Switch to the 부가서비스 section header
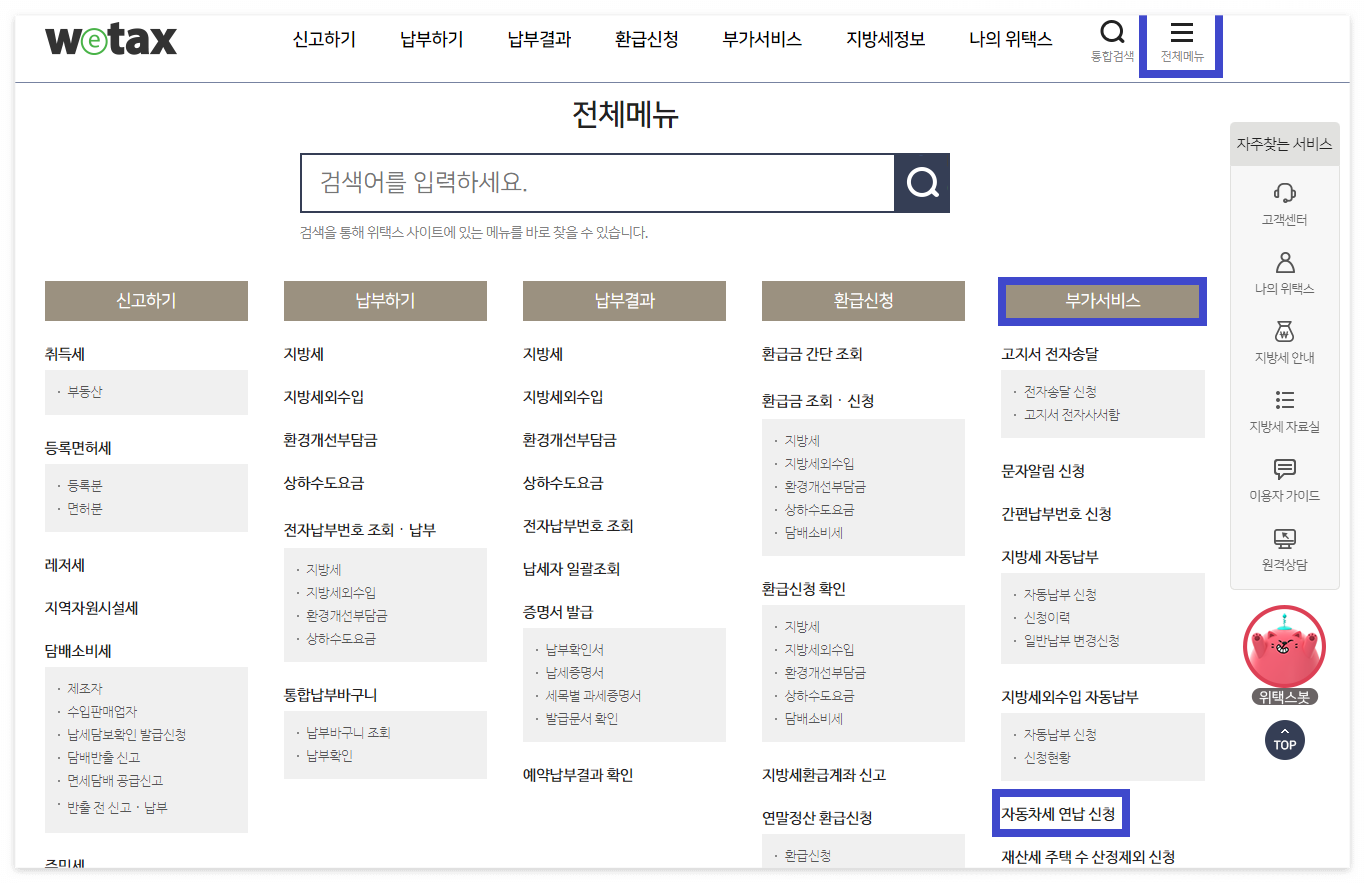Image resolution: width=1365 pixels, height=883 pixels. click(1101, 300)
